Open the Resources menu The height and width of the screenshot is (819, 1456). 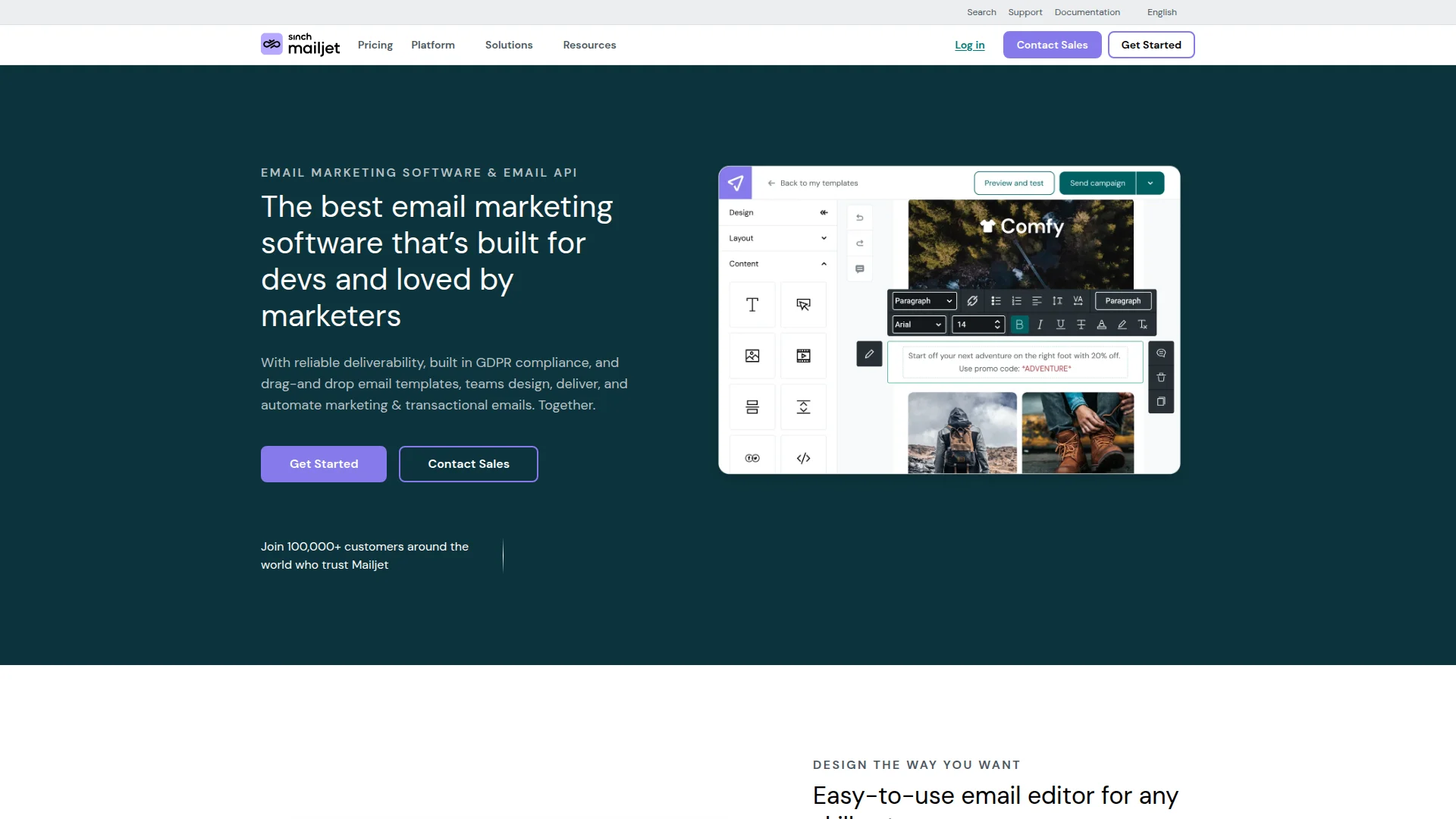pyautogui.click(x=589, y=45)
